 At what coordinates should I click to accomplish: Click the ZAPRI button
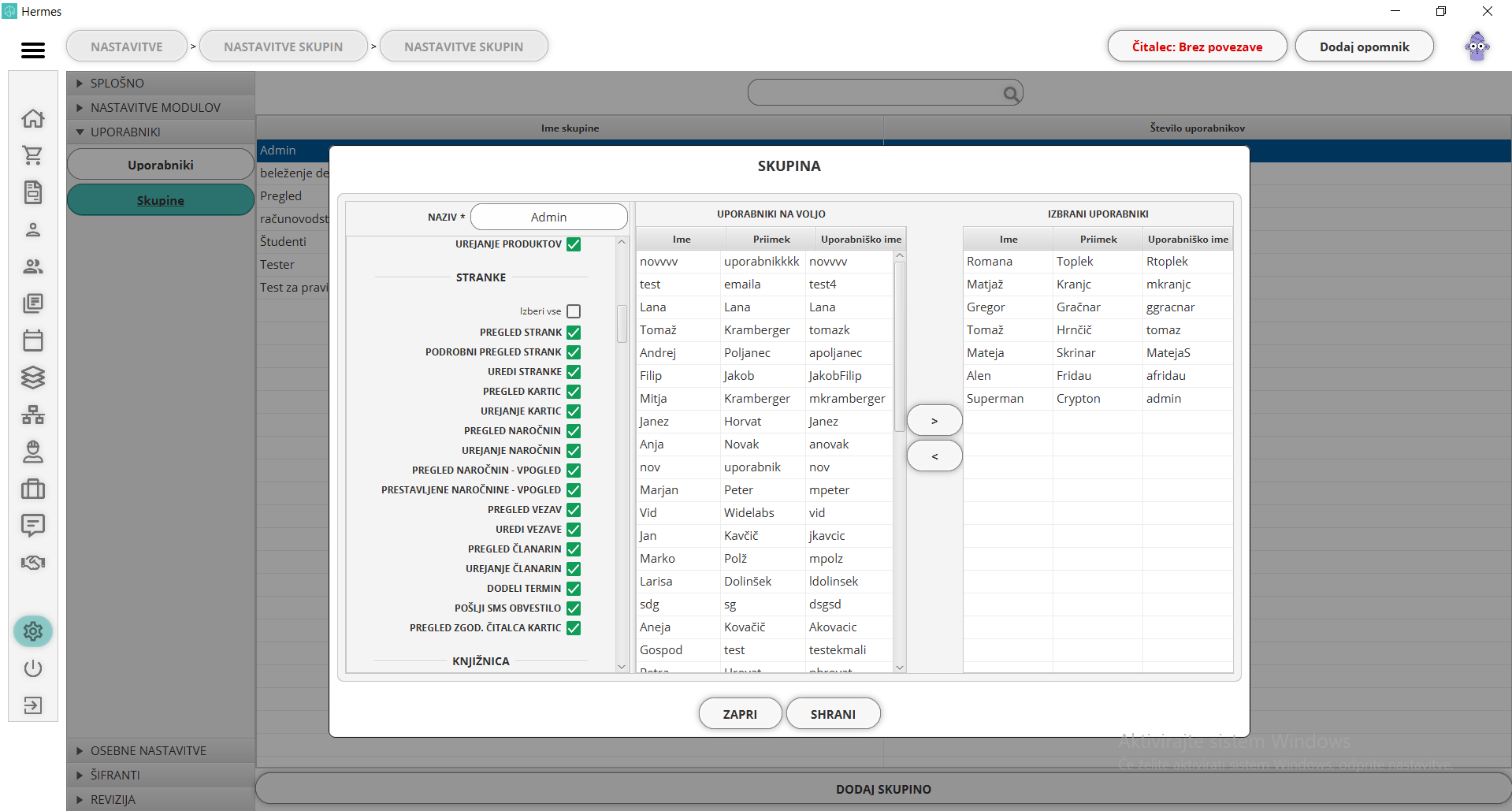740,714
